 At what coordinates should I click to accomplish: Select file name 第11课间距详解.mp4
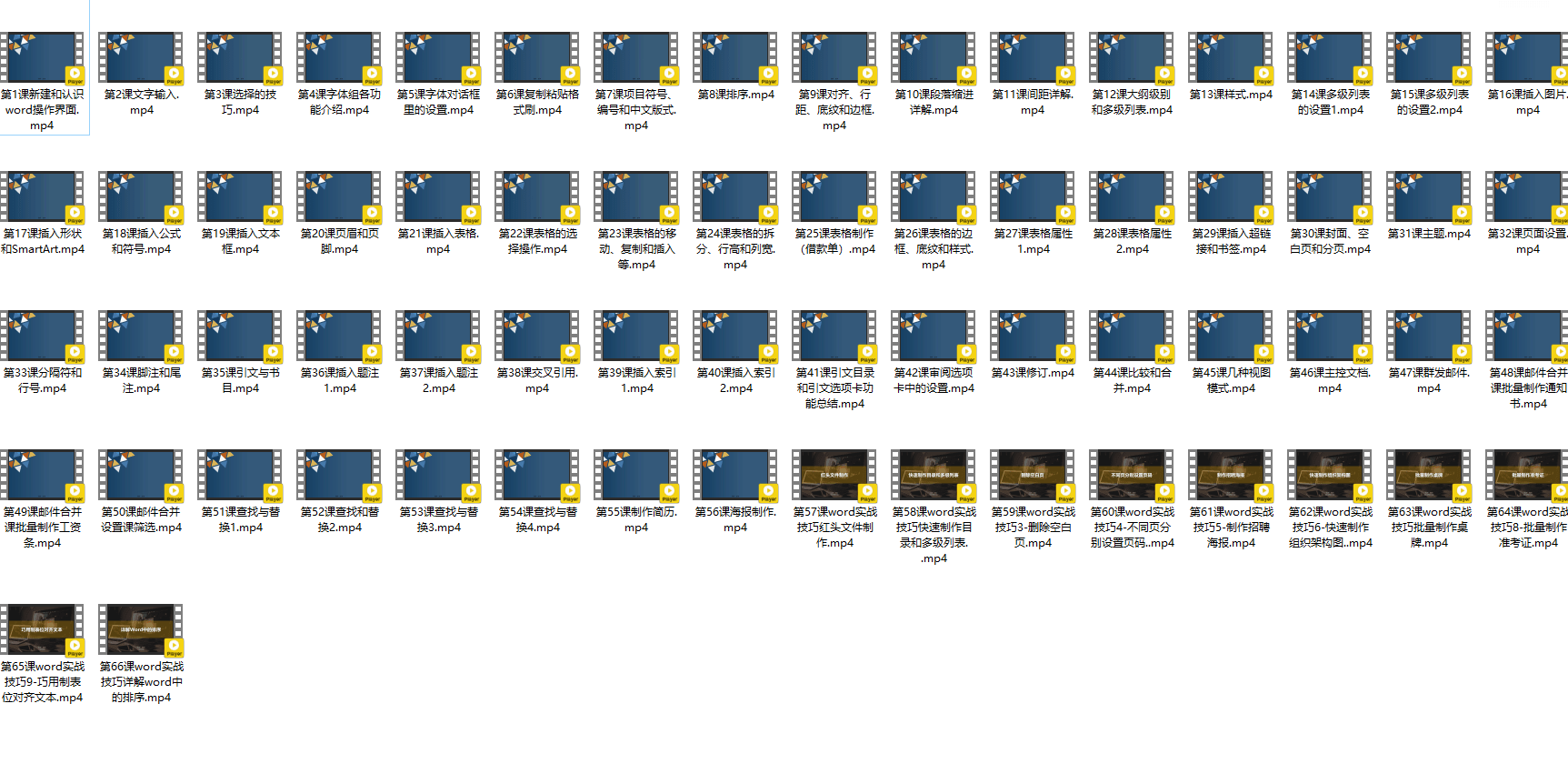(x=1033, y=102)
